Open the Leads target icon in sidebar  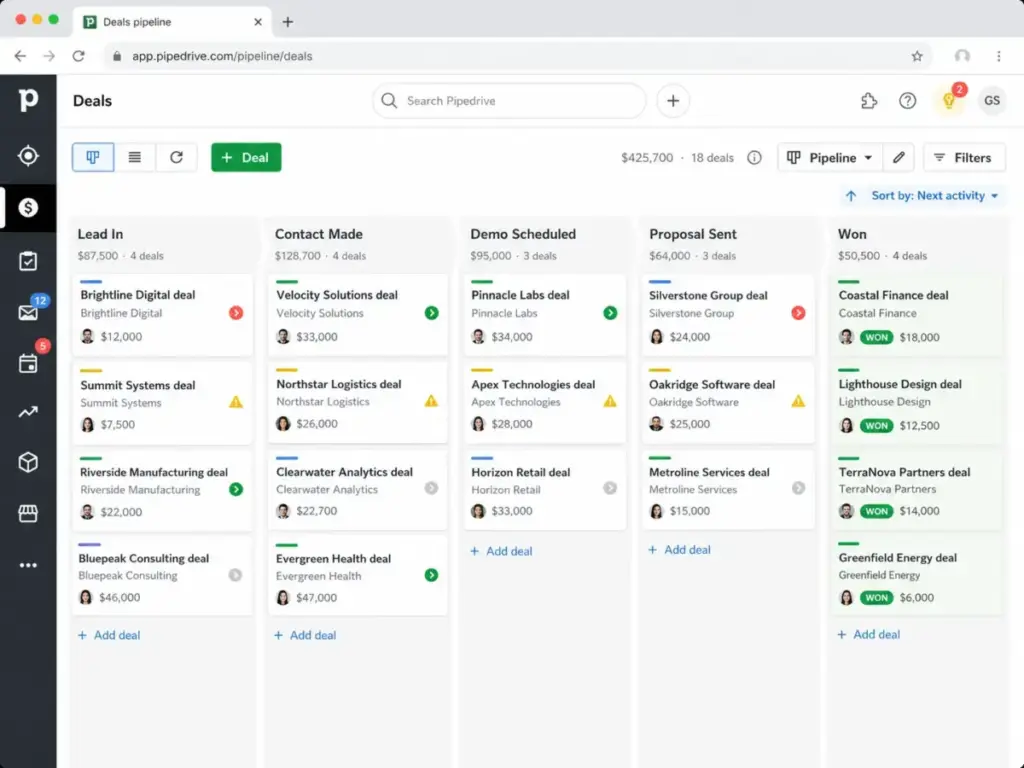click(28, 155)
